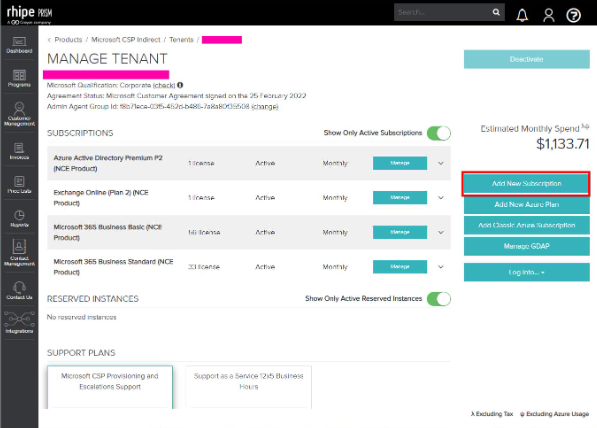Screen dimensions: 597x428
Task: Click the back arrow before Products breadcrumb
Action: coord(49,40)
